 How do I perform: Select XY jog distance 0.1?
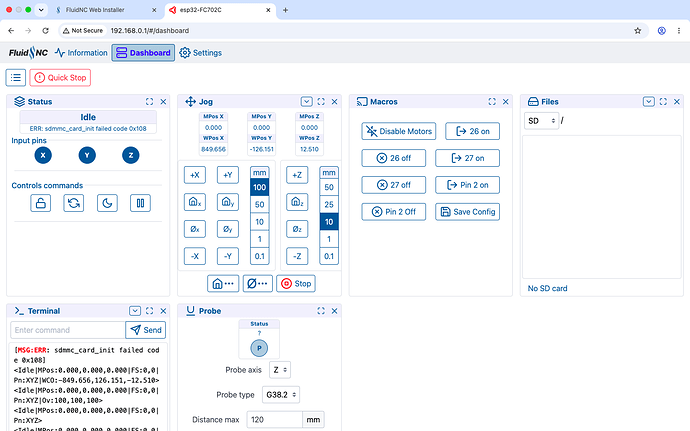pos(260,256)
